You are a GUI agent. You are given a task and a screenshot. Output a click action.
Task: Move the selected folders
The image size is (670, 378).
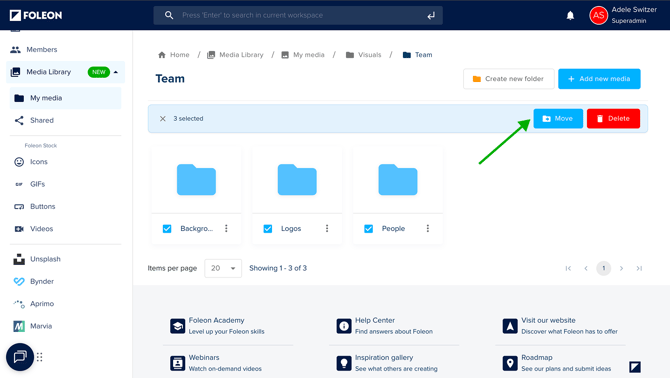[558, 119]
